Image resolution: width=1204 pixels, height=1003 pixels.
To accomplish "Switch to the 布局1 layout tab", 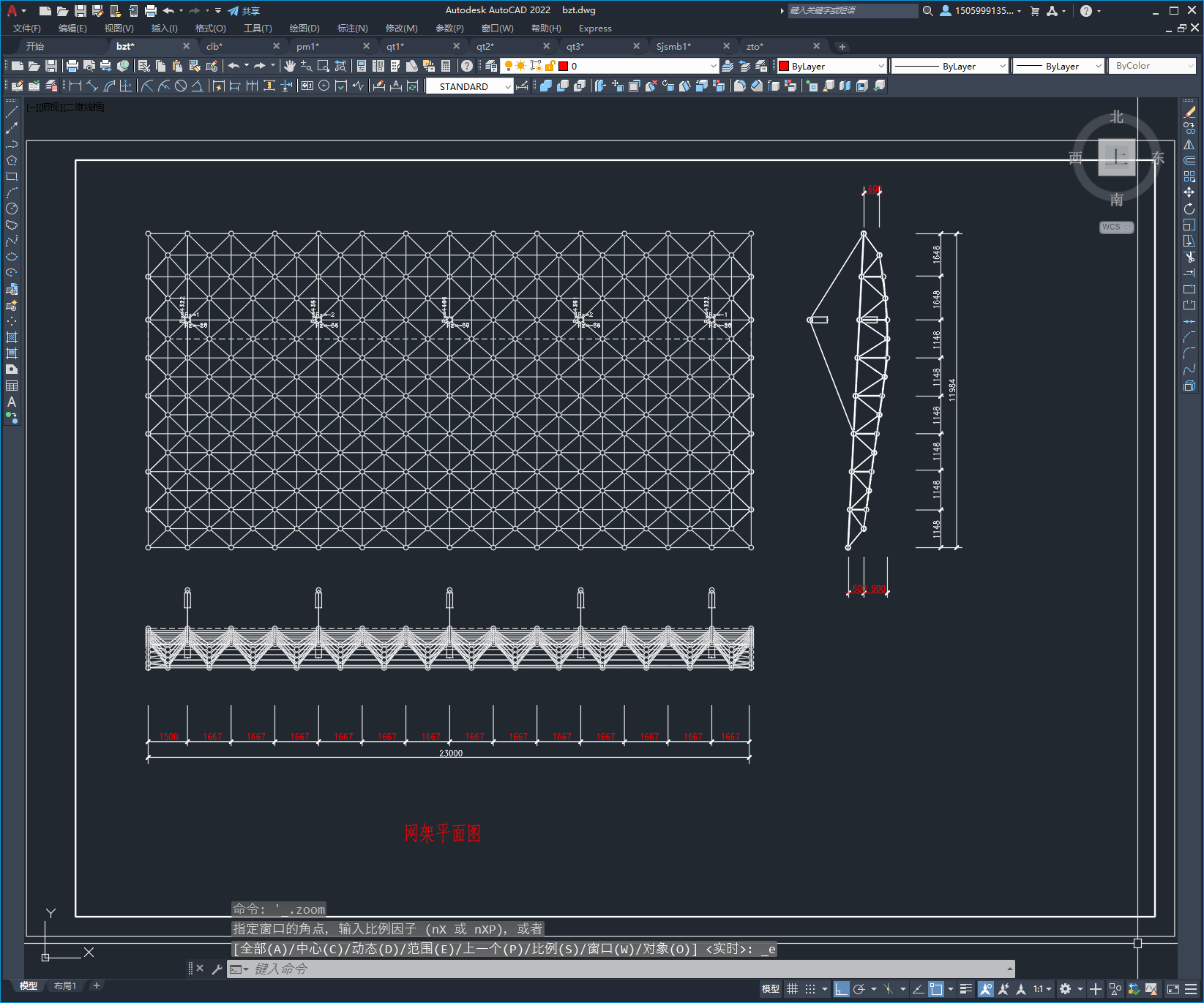I will click(x=65, y=986).
